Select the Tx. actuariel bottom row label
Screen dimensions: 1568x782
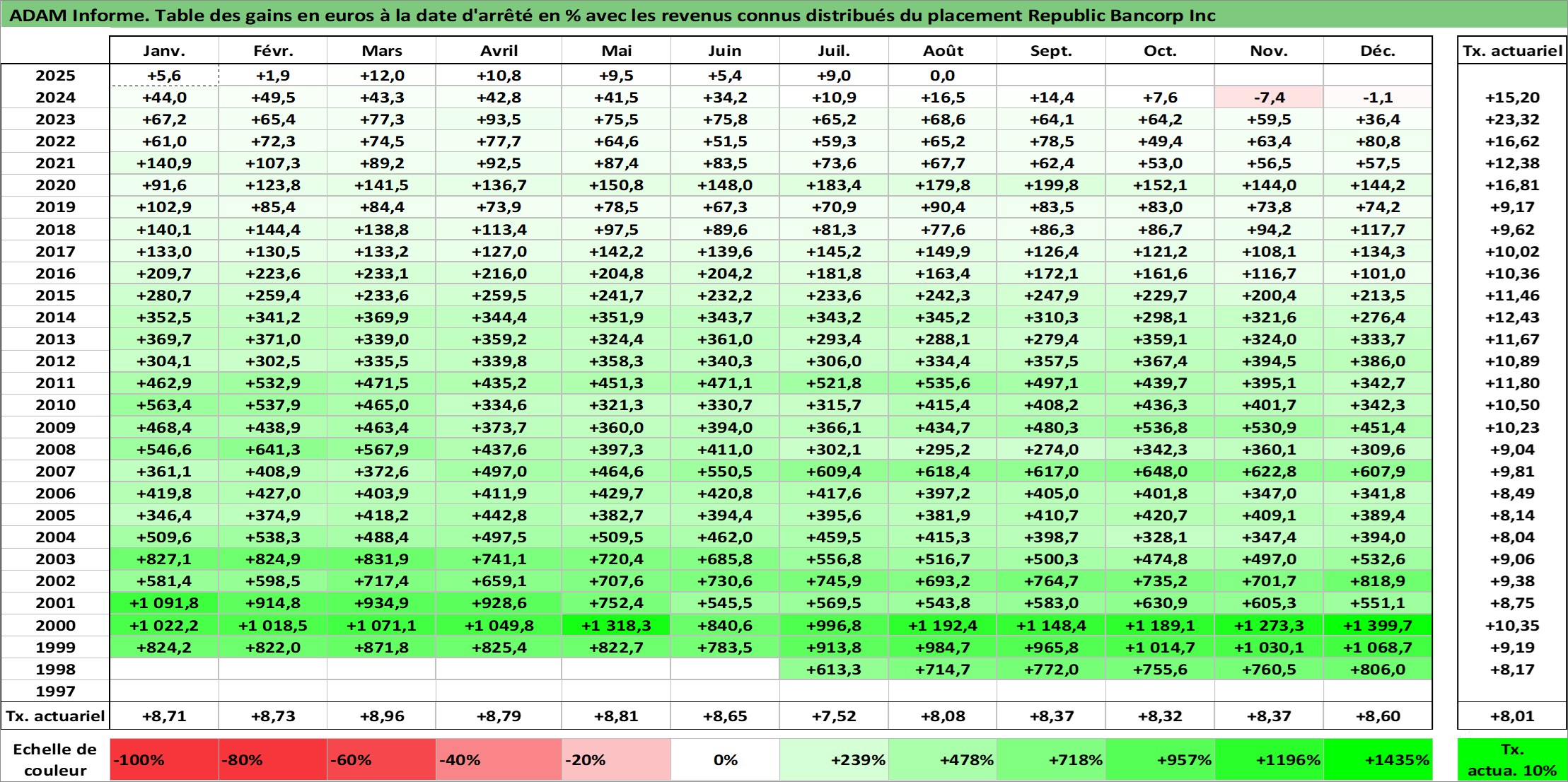point(55,716)
